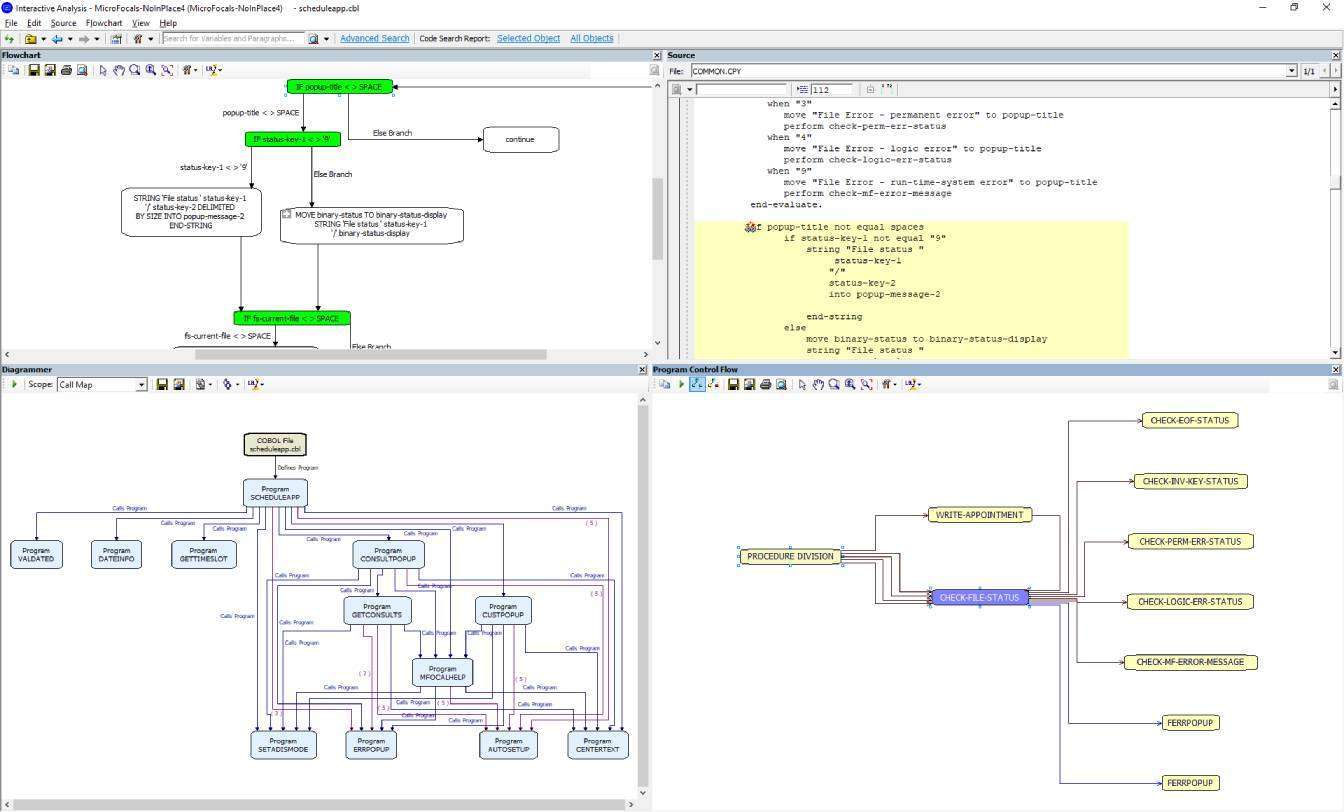1344x812 pixels.
Task: Open the File COMMON.CPY dropdown in Source pane
Action: click(x=1291, y=71)
